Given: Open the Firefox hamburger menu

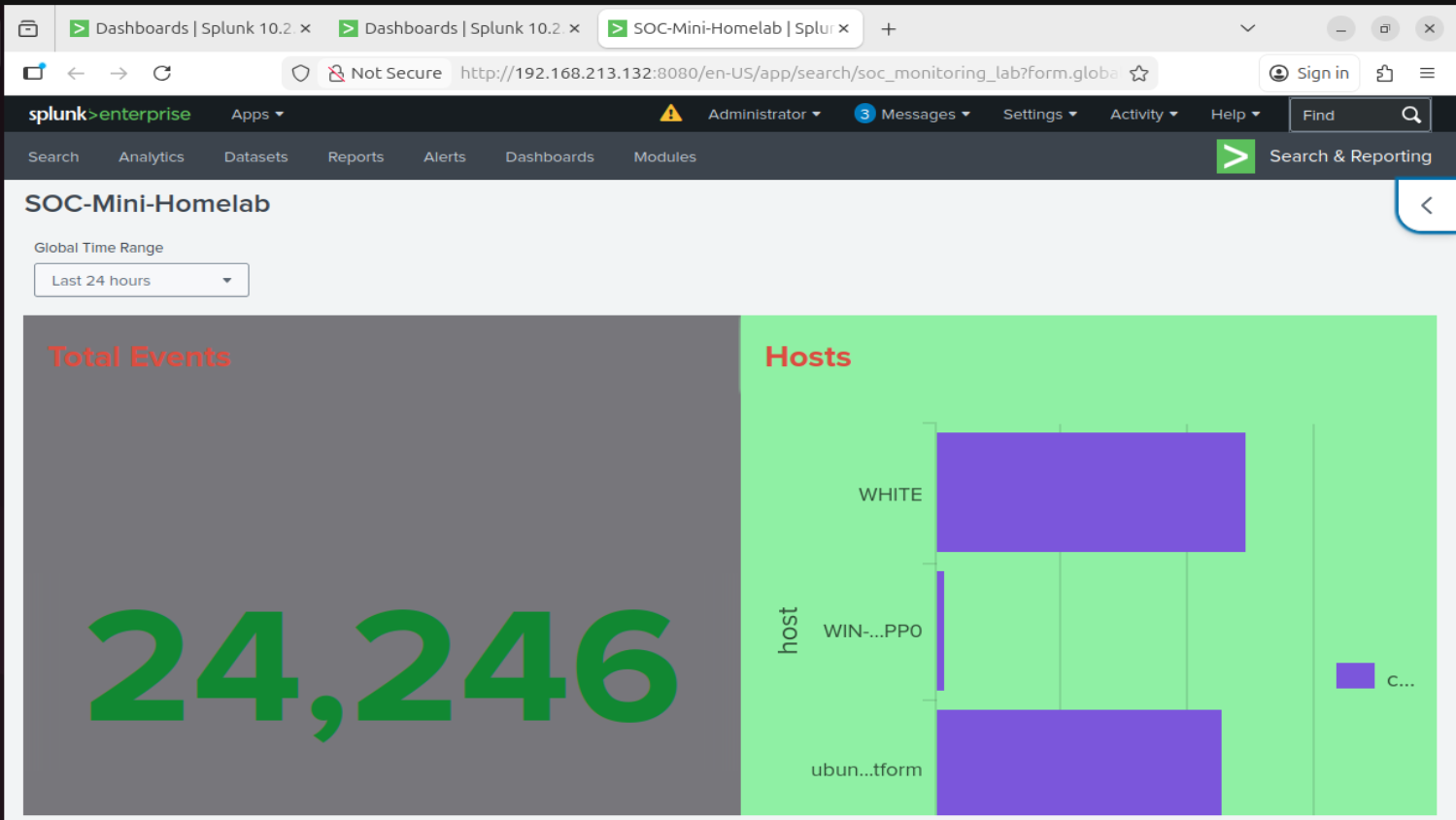Looking at the screenshot, I should click(x=1427, y=73).
